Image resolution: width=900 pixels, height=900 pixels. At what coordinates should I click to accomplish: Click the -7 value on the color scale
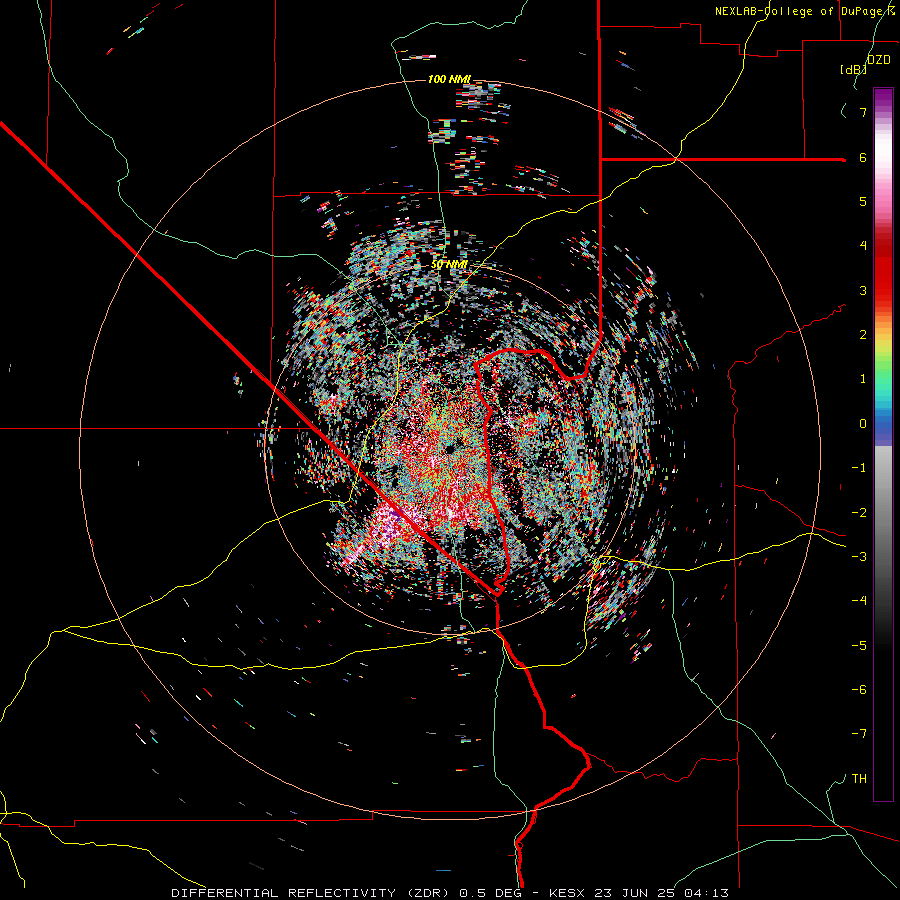click(x=859, y=734)
